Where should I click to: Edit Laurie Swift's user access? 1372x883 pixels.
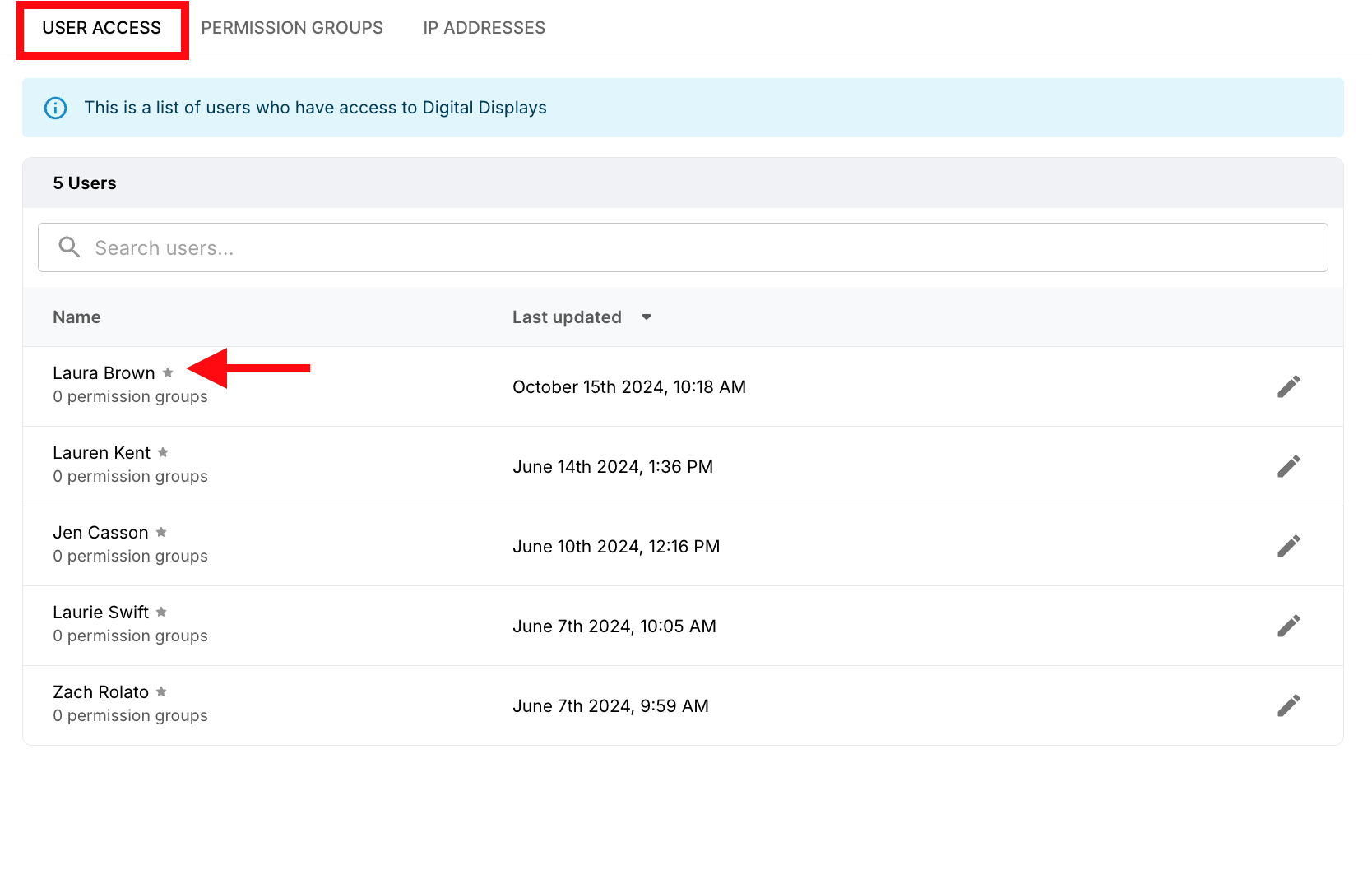[1288, 626]
